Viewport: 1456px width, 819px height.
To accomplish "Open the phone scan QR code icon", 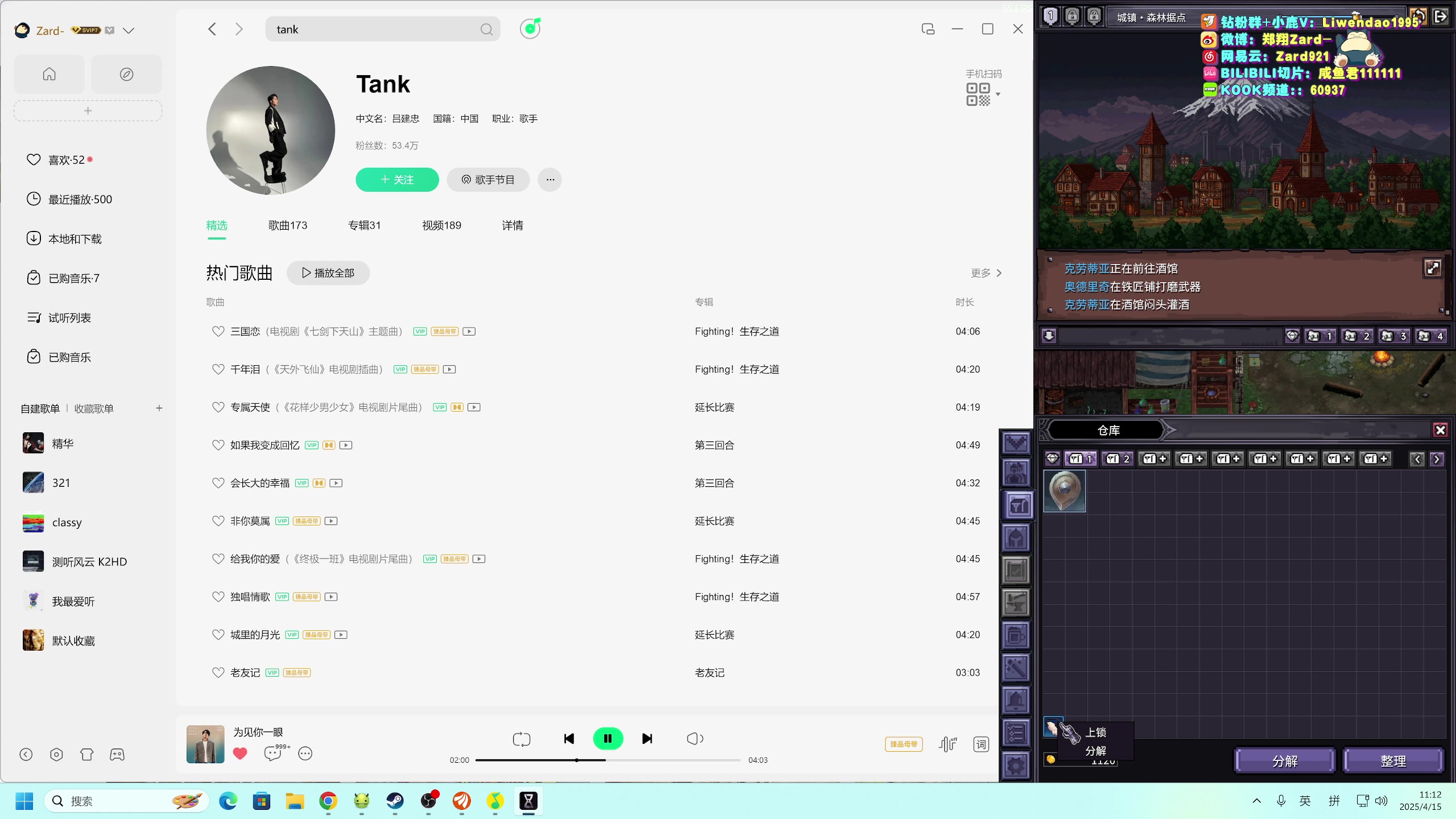I will click(978, 94).
